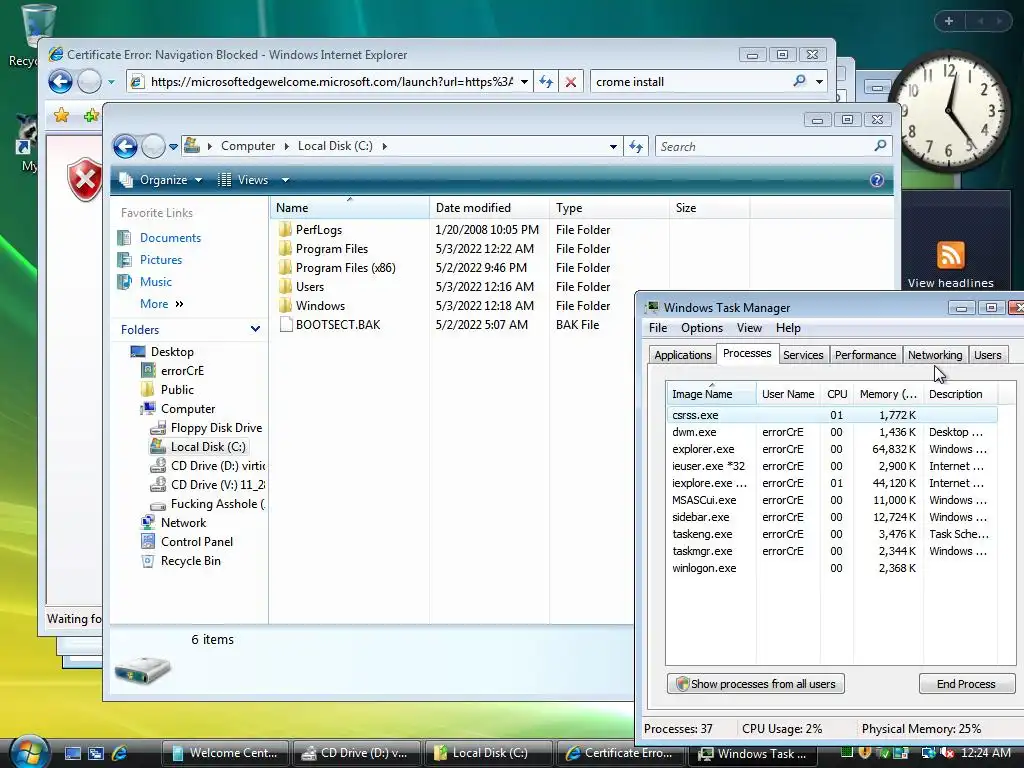Click the End Process button
The width and height of the screenshot is (1024, 768).
click(x=967, y=684)
